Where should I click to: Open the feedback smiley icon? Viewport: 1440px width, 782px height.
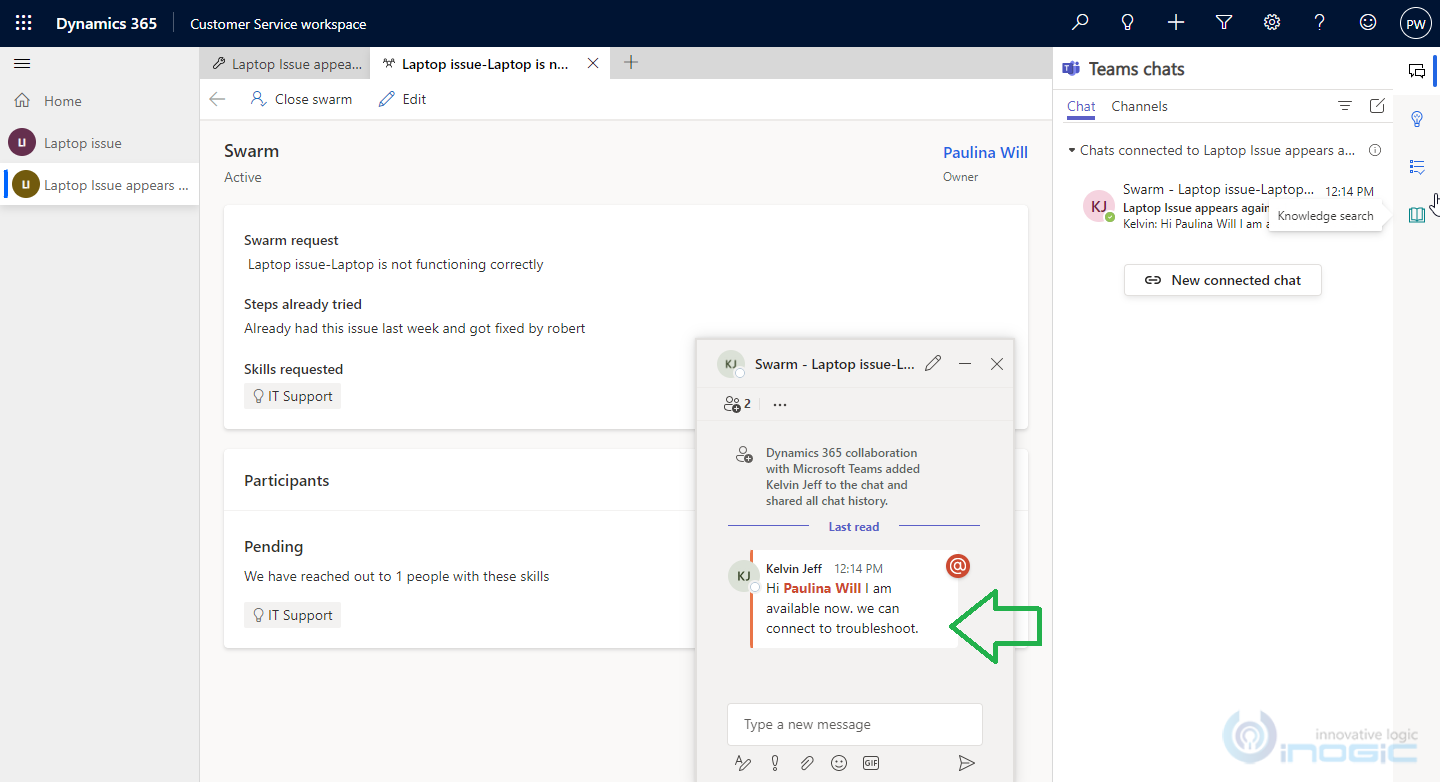coord(1368,23)
